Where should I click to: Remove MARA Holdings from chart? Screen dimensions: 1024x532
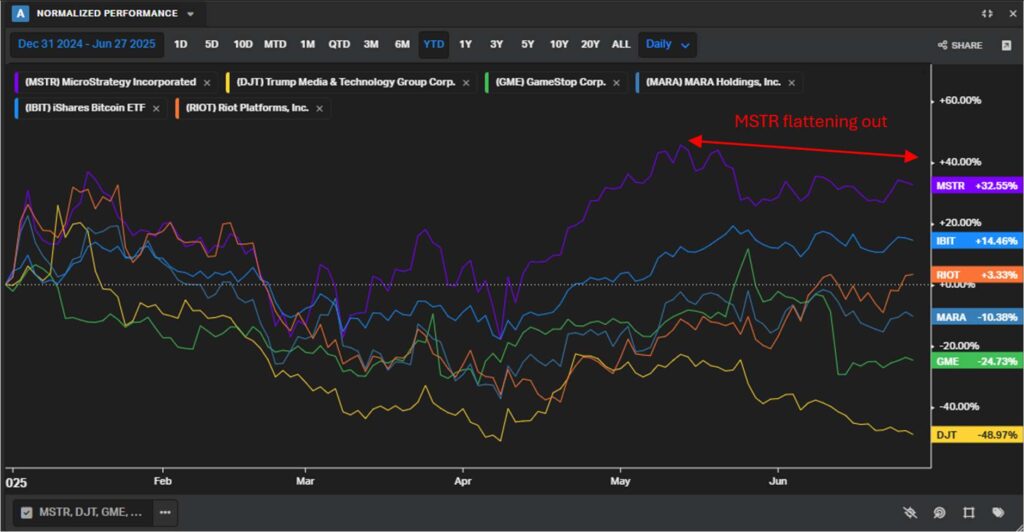click(792, 83)
